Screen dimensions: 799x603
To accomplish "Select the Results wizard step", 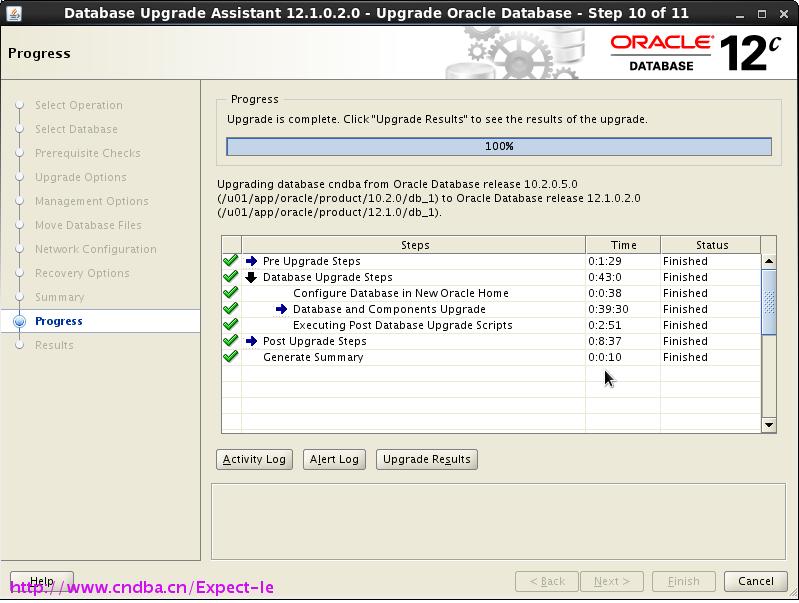I will (x=54, y=345).
